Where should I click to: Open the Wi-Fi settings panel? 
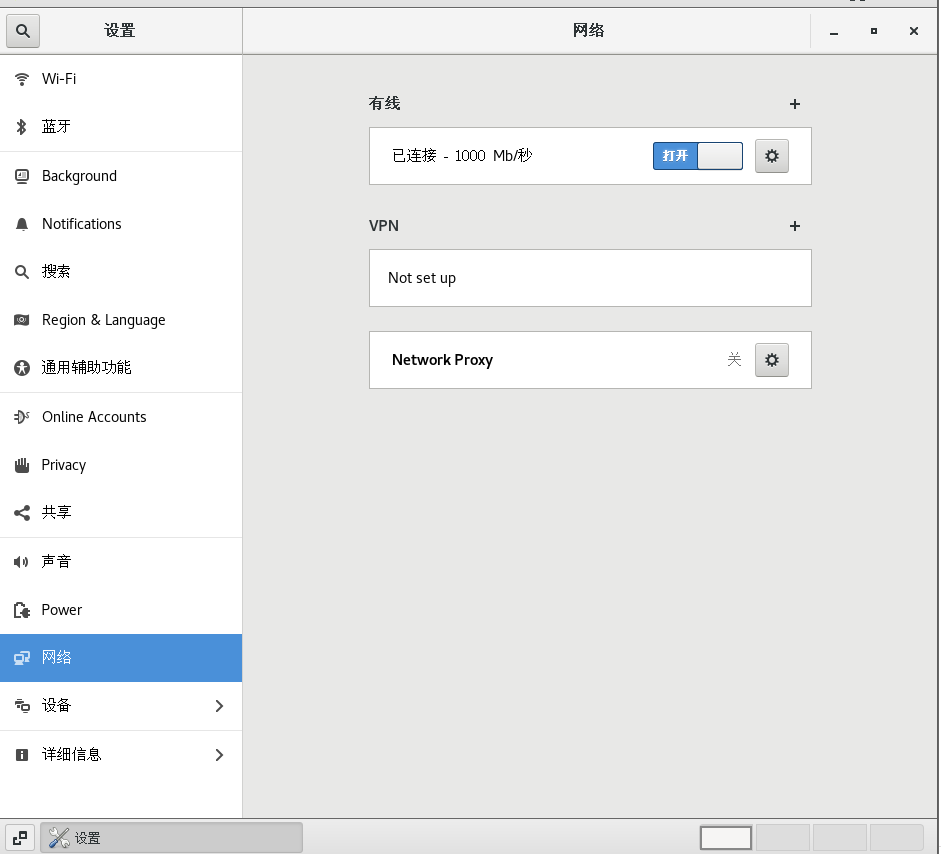pyautogui.click(x=121, y=79)
